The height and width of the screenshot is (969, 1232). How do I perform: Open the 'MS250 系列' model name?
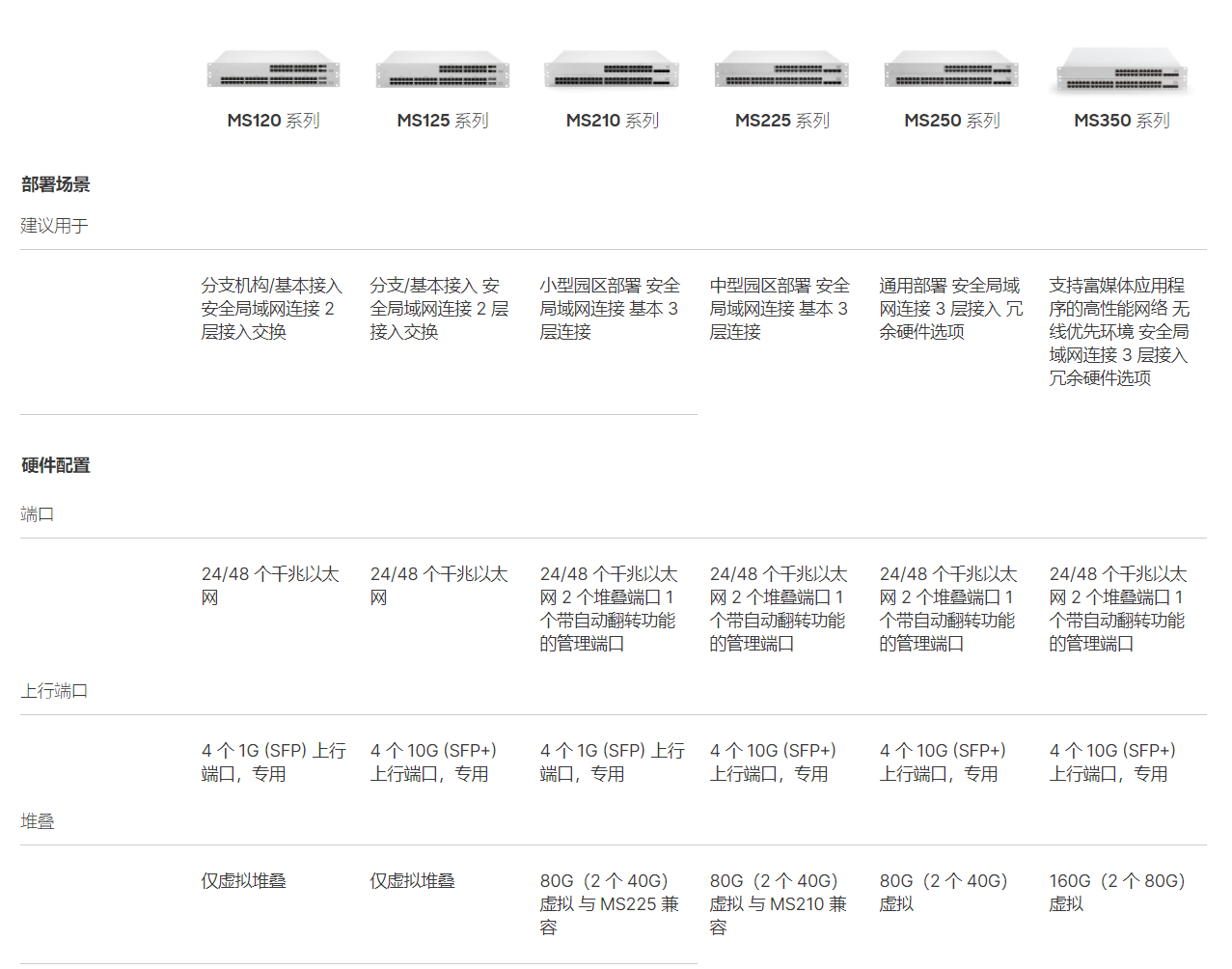[x=952, y=121]
